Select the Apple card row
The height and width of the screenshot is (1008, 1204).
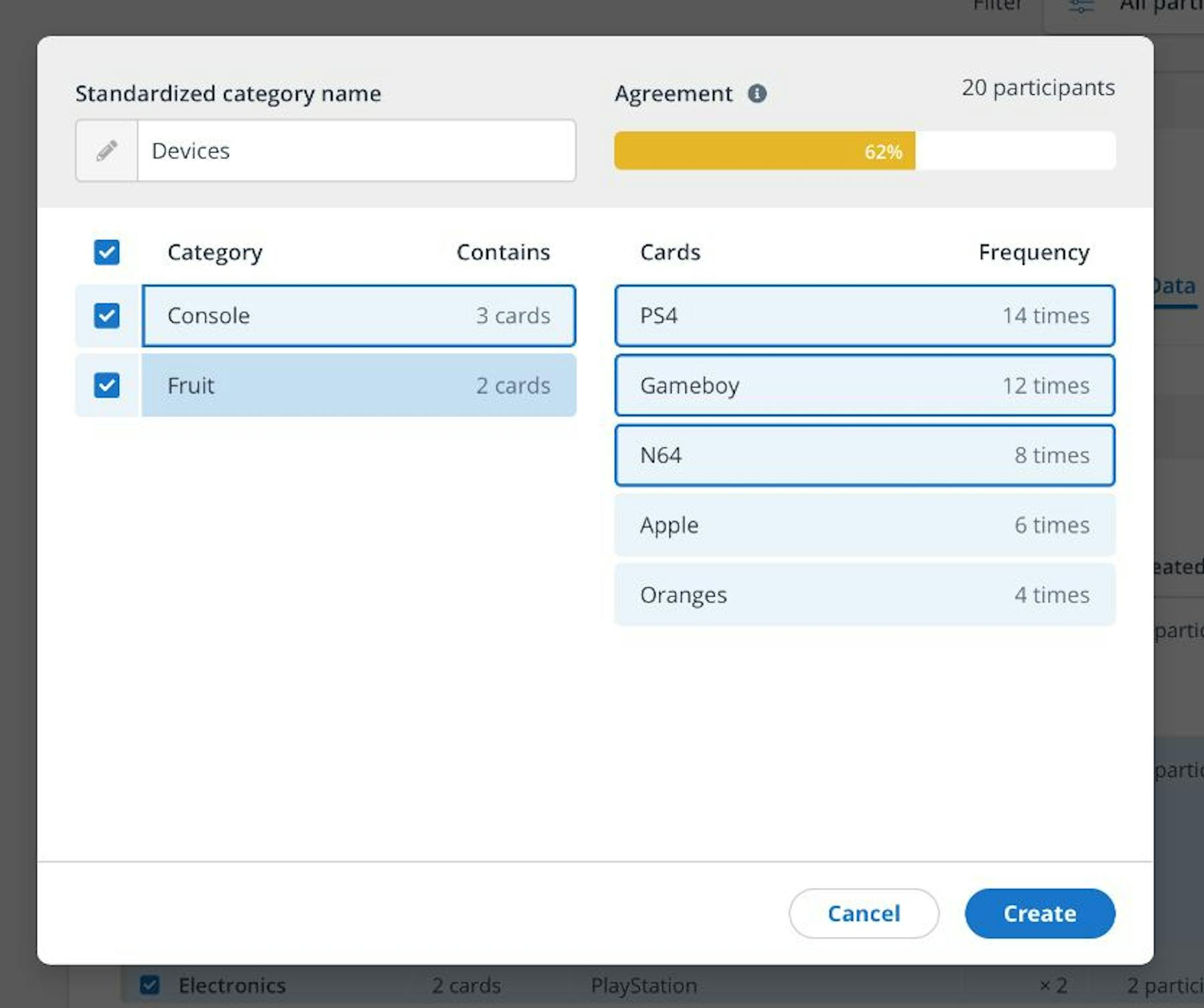click(864, 525)
